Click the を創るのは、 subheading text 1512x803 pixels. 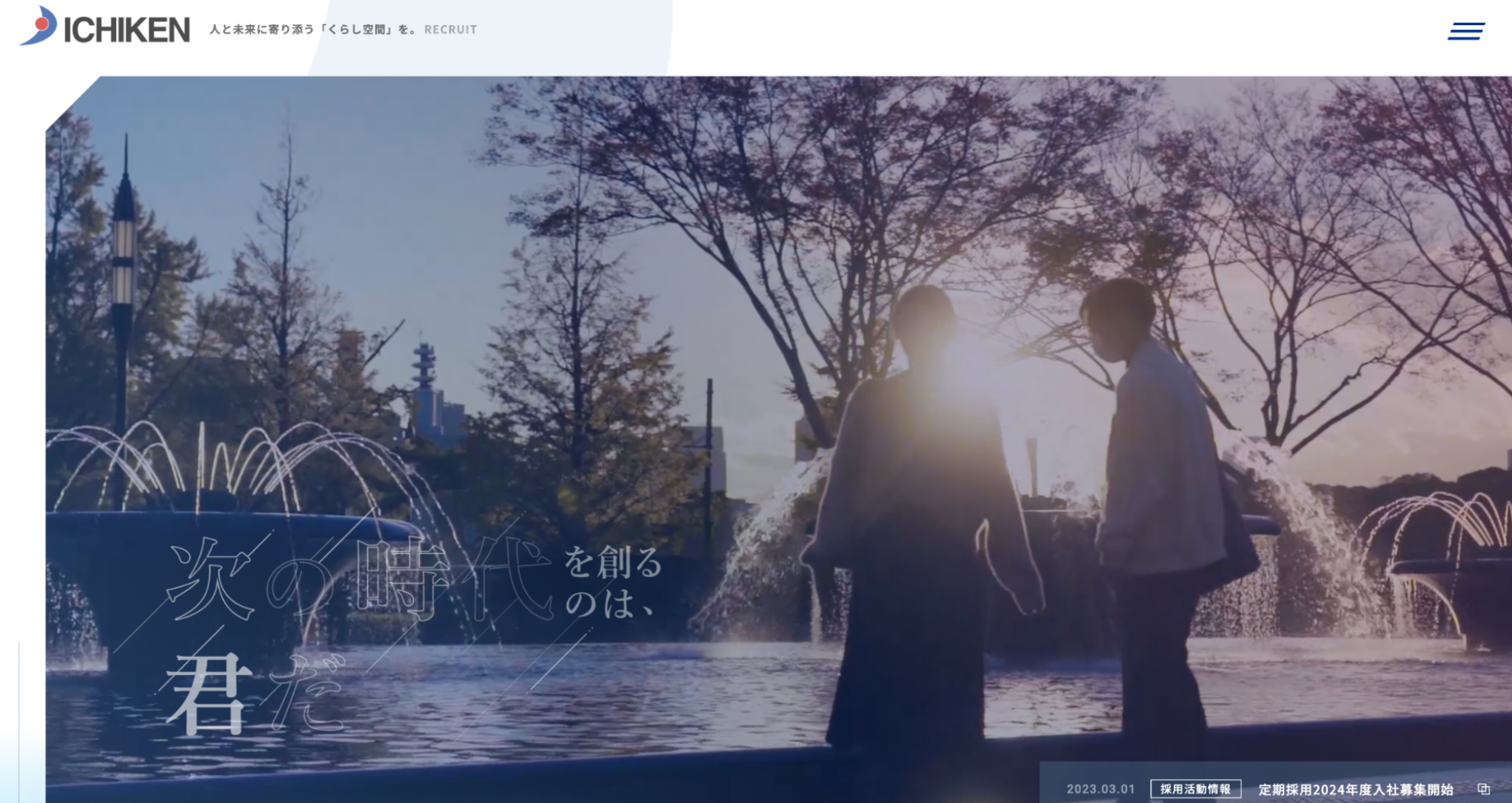[x=612, y=583]
